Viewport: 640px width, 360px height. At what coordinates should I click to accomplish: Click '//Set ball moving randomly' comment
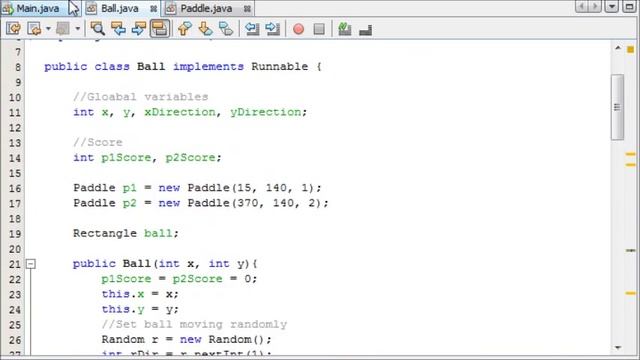(194, 324)
